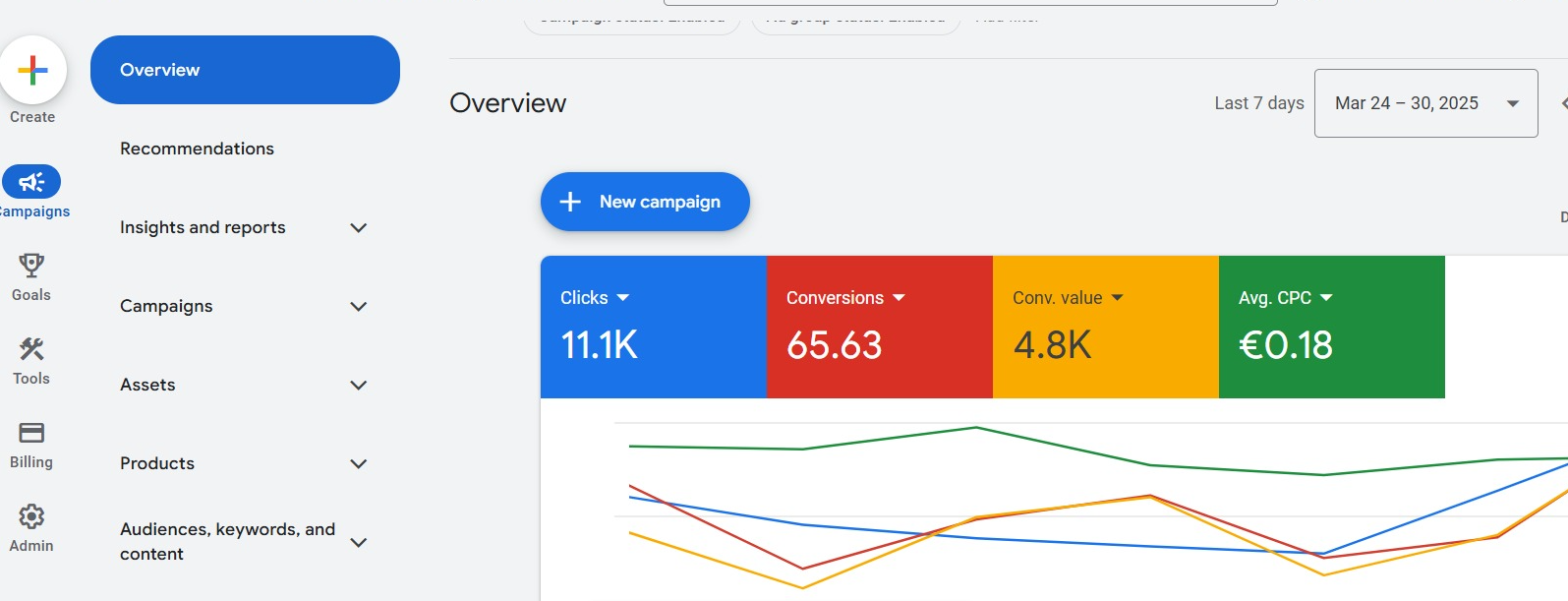Click the New campaign button
Screen dimensions: 1568x601
coord(645,202)
